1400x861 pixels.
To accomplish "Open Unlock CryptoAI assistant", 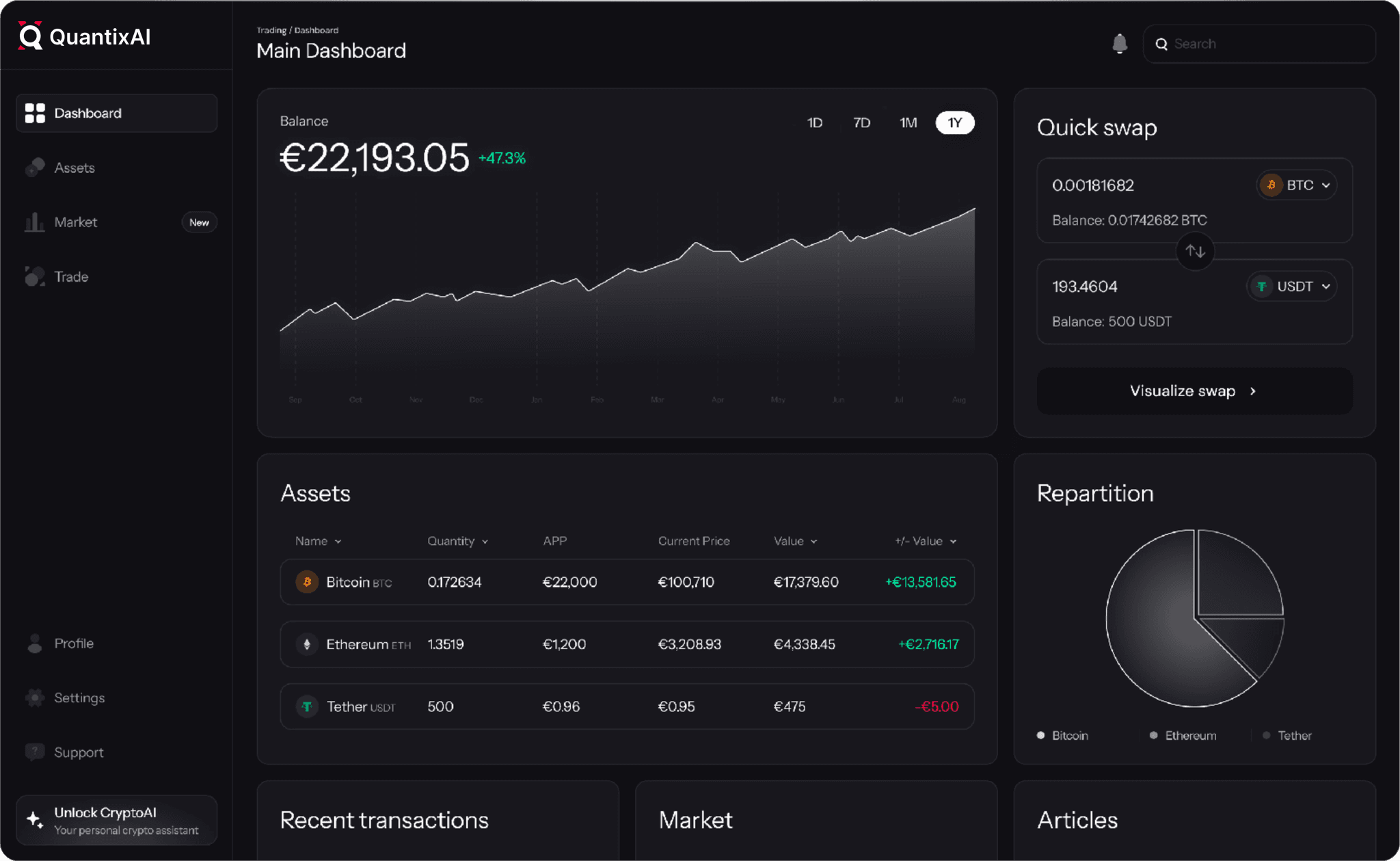I will pyautogui.click(x=116, y=819).
